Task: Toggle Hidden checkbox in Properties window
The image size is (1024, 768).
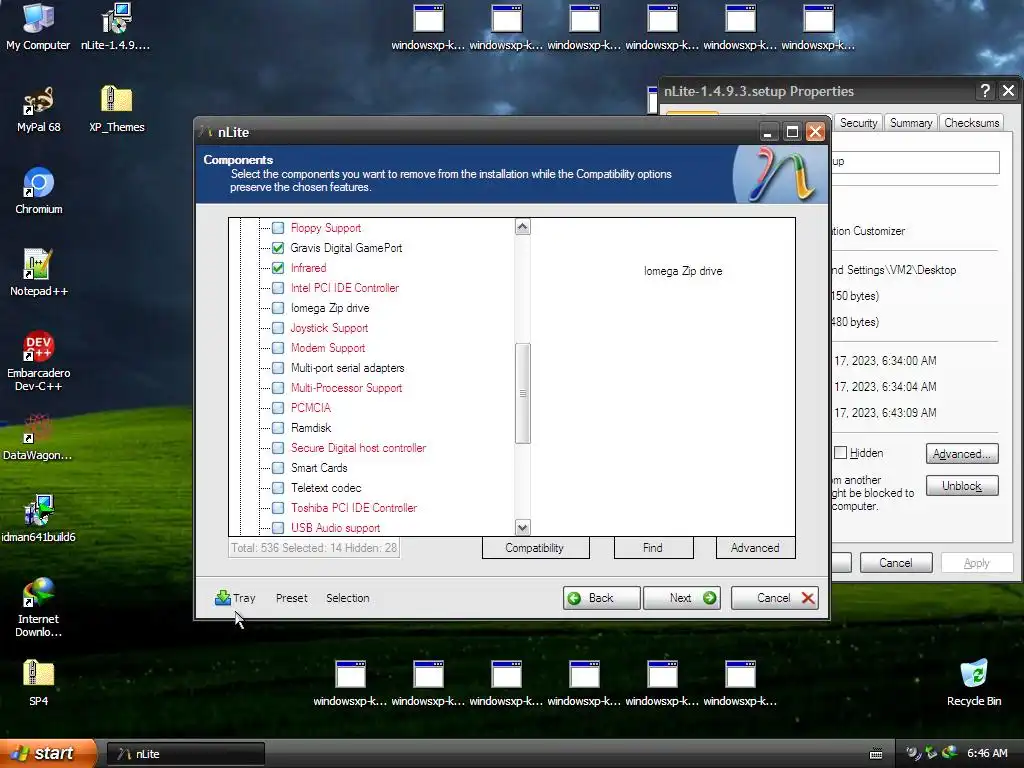Action: 841,453
